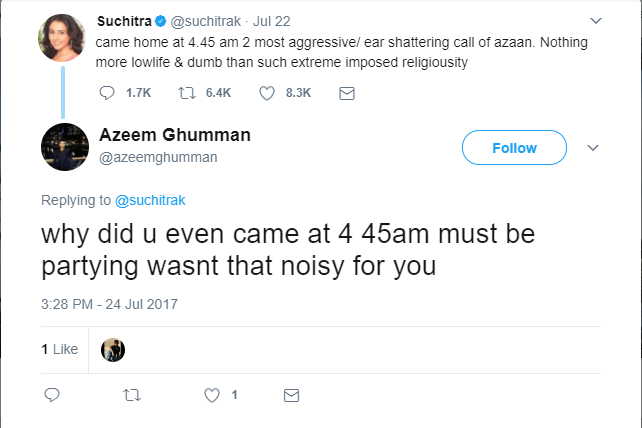
Task: Open more options chevron beside Follow button
Action: pyautogui.click(x=592, y=148)
